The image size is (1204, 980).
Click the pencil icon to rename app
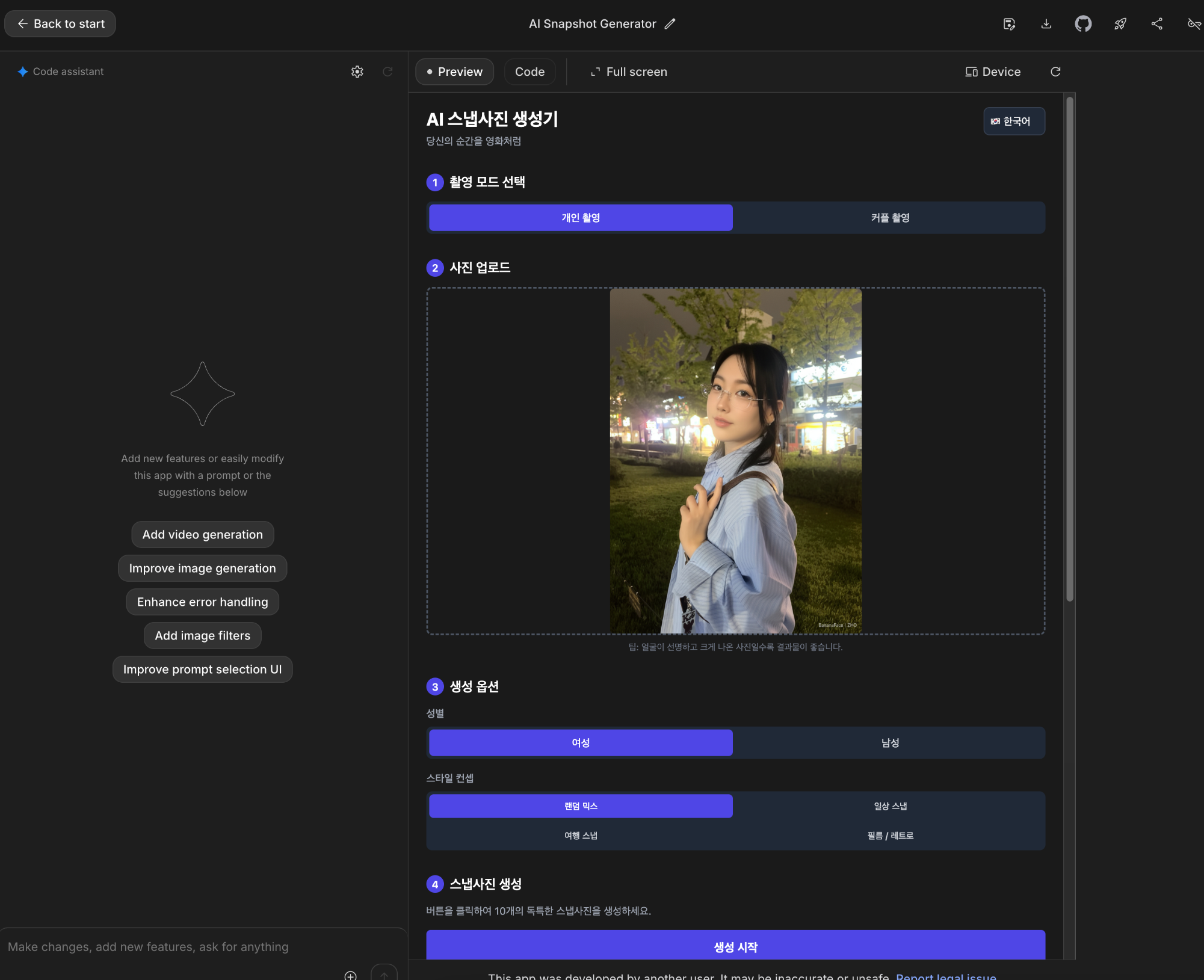[670, 24]
